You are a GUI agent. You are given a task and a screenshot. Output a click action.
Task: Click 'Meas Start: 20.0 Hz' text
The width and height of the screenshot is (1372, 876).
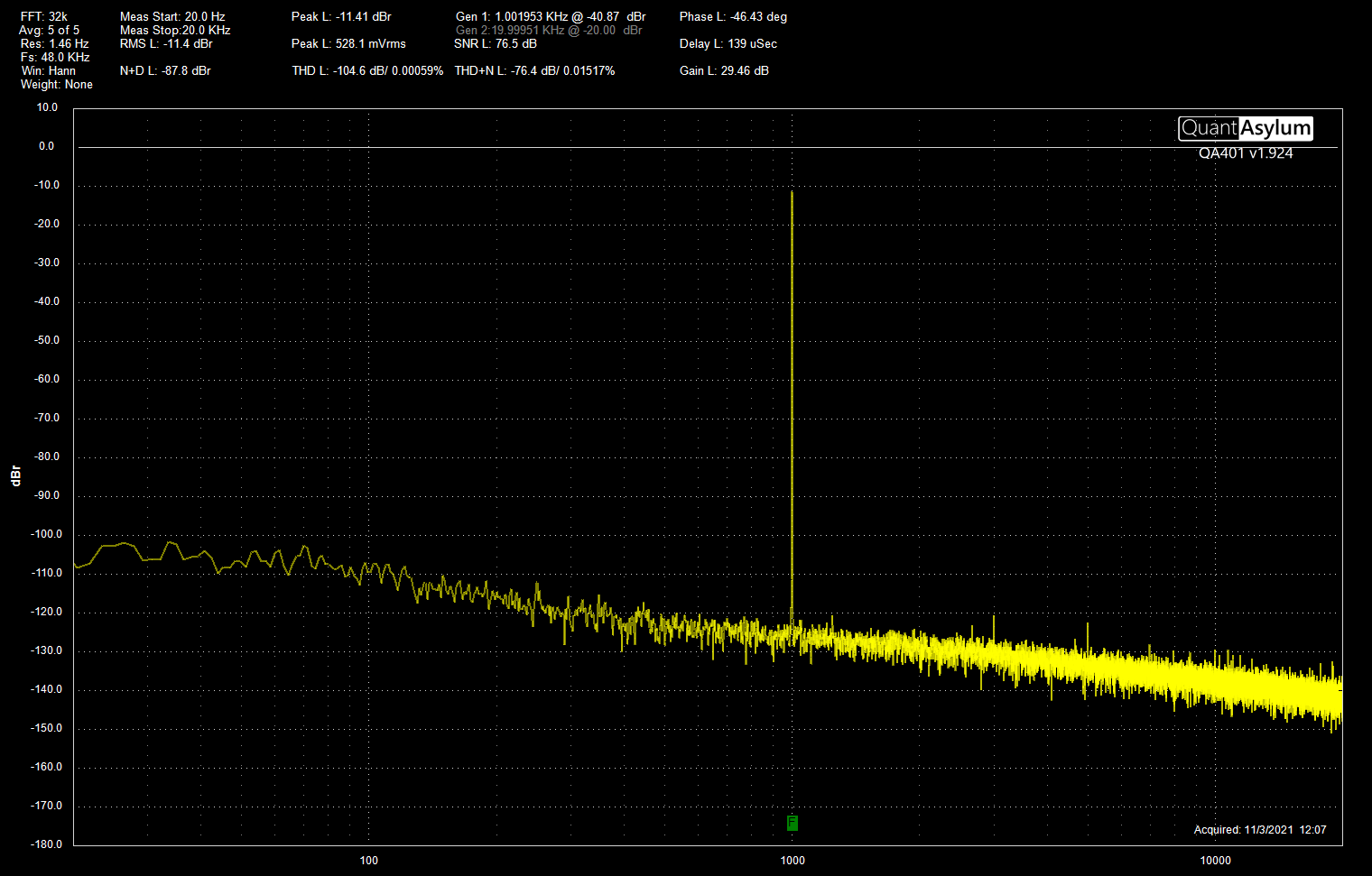click(x=172, y=16)
